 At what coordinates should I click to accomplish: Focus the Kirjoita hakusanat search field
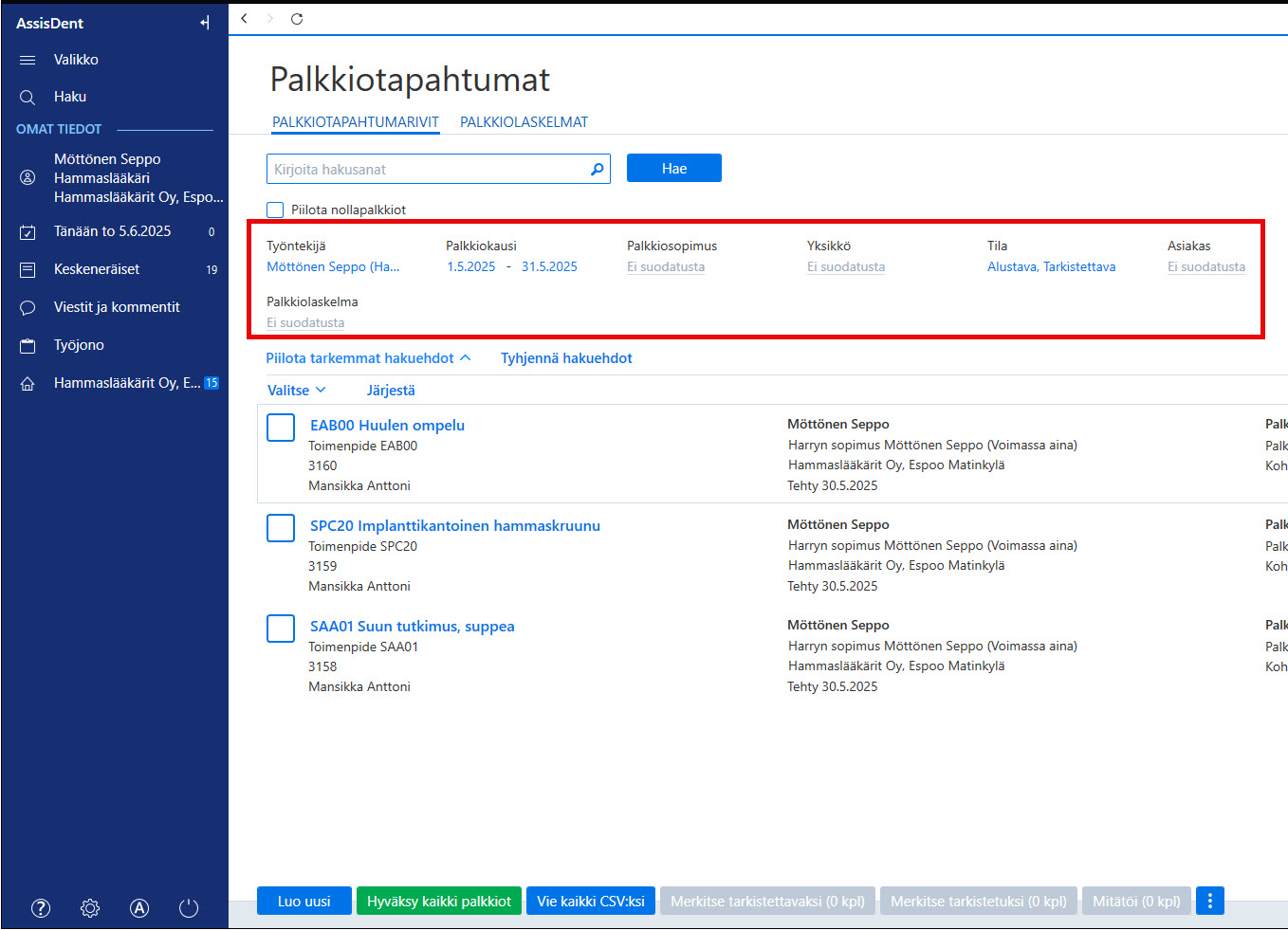[x=438, y=169]
